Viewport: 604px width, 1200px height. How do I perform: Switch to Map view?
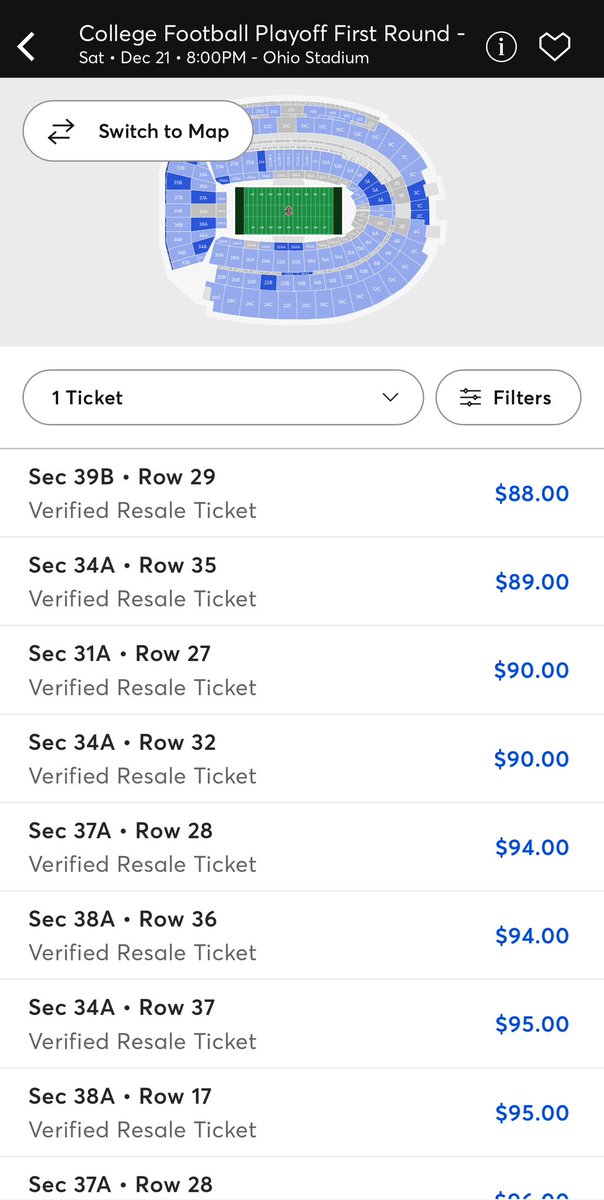click(138, 131)
